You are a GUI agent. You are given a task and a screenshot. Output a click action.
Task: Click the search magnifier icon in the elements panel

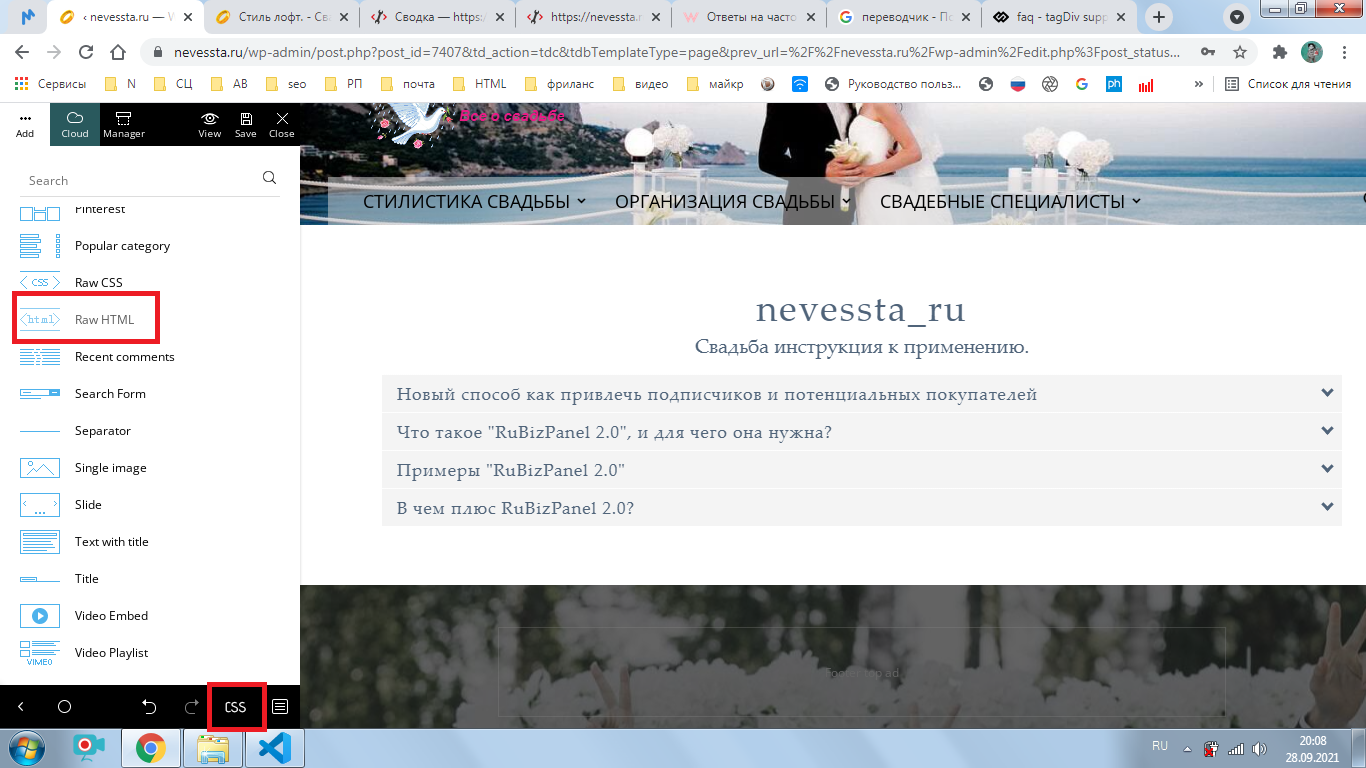click(269, 178)
